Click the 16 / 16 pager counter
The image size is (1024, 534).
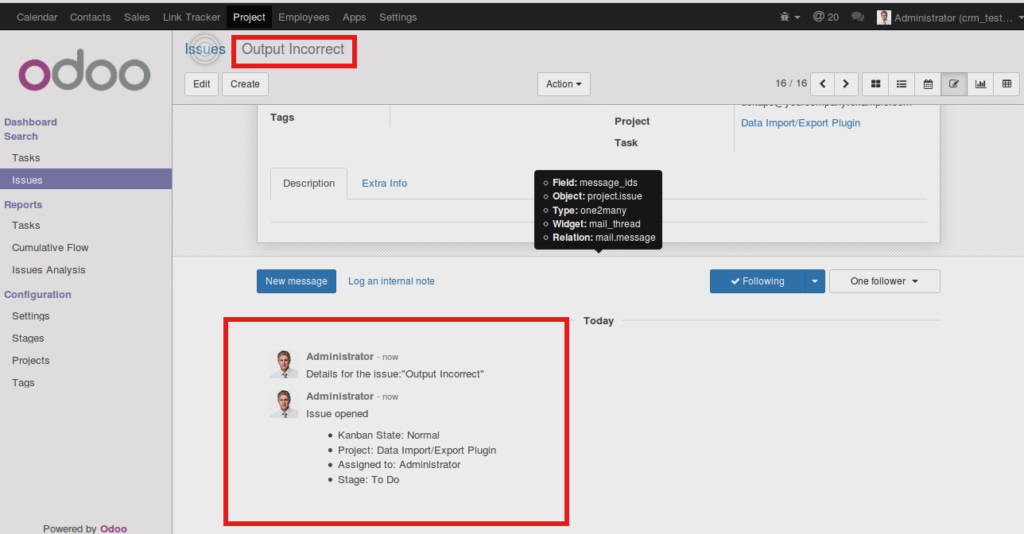(x=791, y=84)
